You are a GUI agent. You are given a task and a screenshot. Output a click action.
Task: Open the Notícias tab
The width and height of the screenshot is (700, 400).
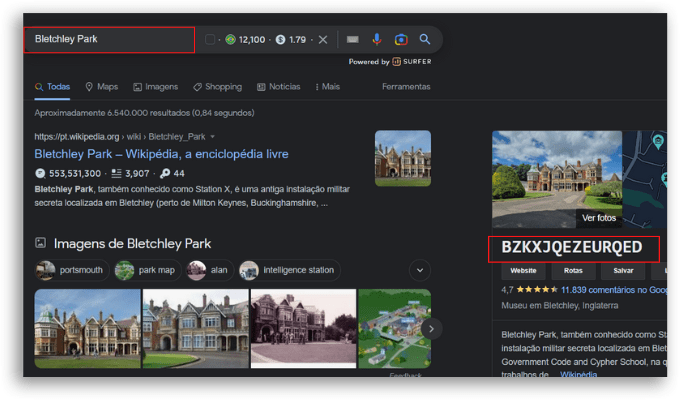[x=279, y=87]
